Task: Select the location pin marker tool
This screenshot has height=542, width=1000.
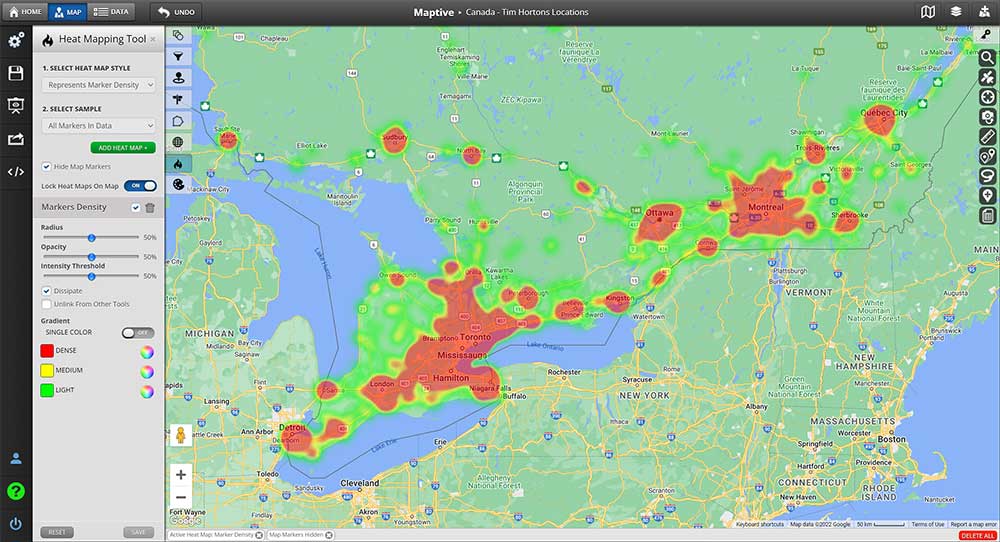Action: [179, 78]
